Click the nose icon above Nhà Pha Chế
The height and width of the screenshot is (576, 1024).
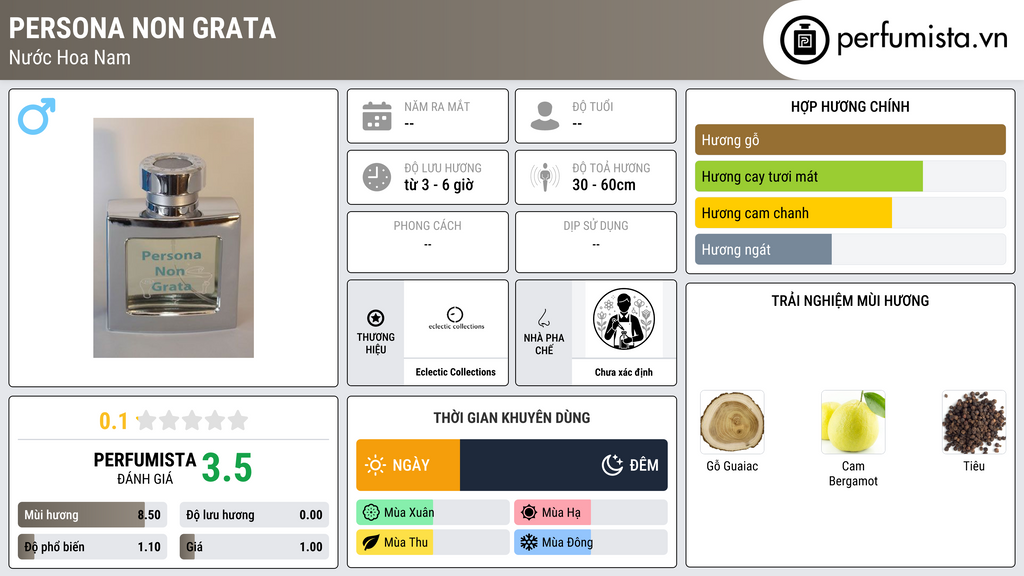click(543, 318)
